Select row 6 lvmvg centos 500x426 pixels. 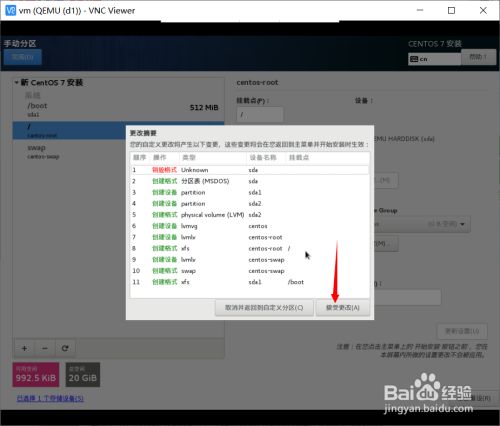250,226
